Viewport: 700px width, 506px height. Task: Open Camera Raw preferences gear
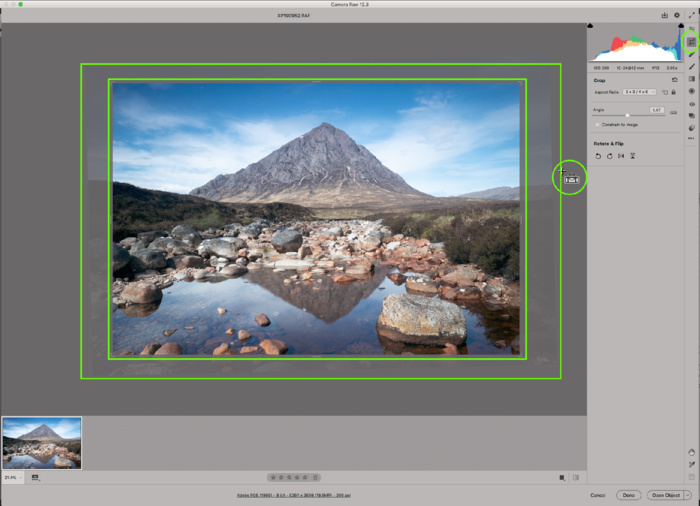point(677,15)
